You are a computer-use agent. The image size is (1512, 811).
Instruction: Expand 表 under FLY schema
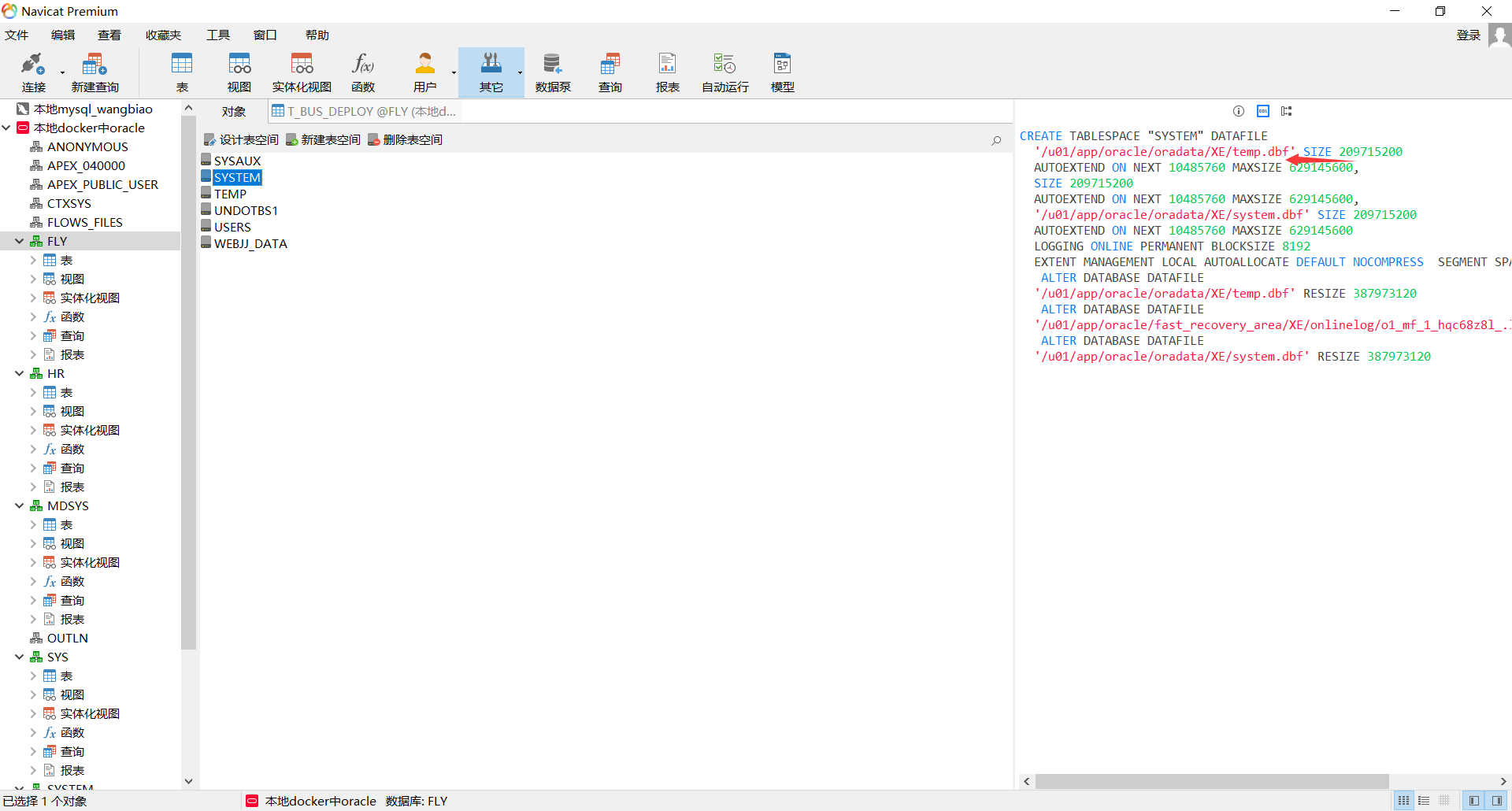[33, 260]
